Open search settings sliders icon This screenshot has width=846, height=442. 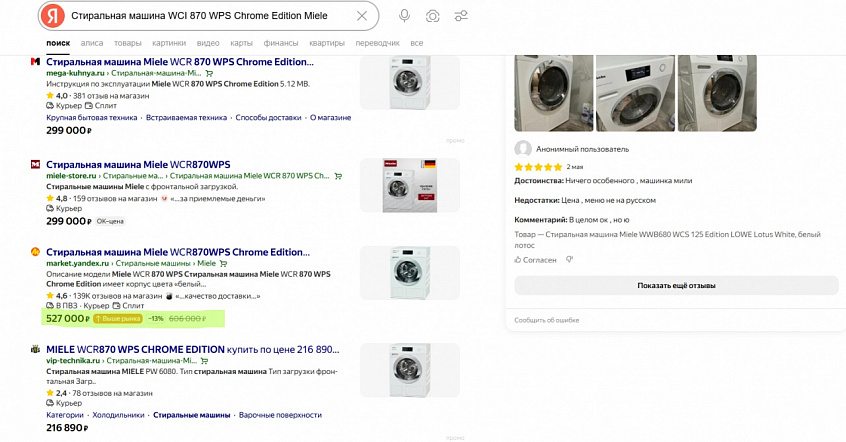pos(460,16)
